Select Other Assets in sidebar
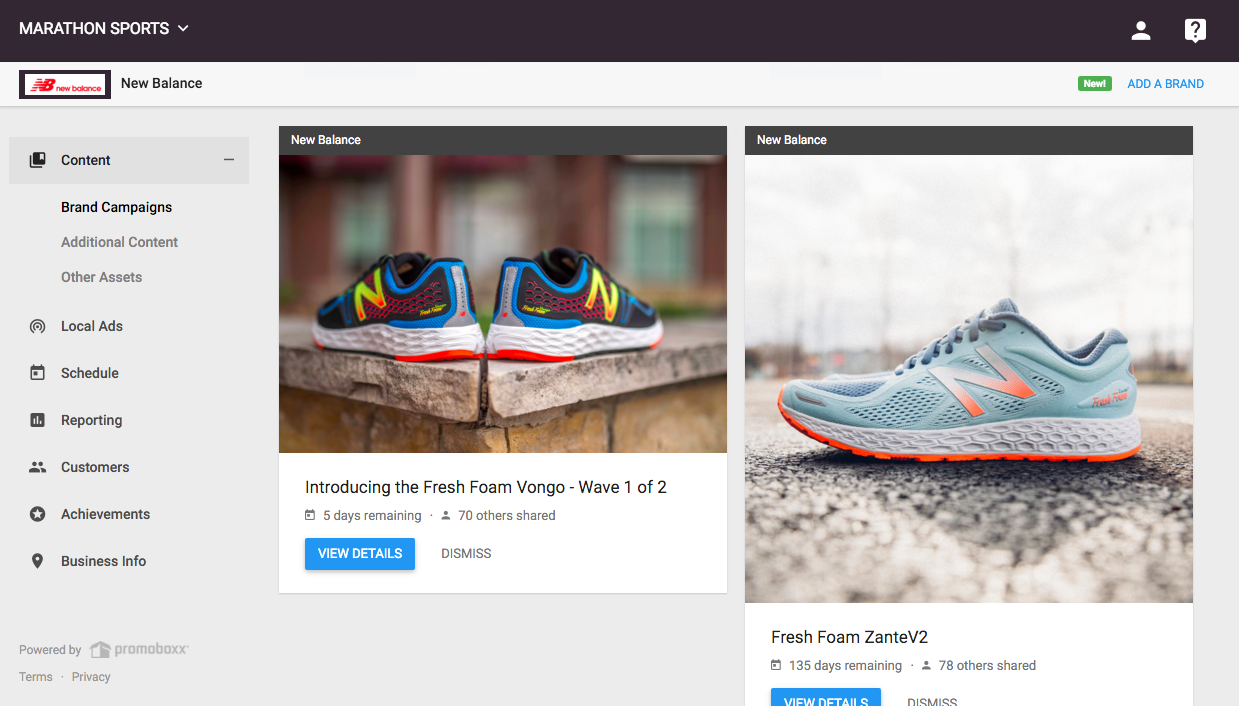The image size is (1239, 706). pos(101,277)
